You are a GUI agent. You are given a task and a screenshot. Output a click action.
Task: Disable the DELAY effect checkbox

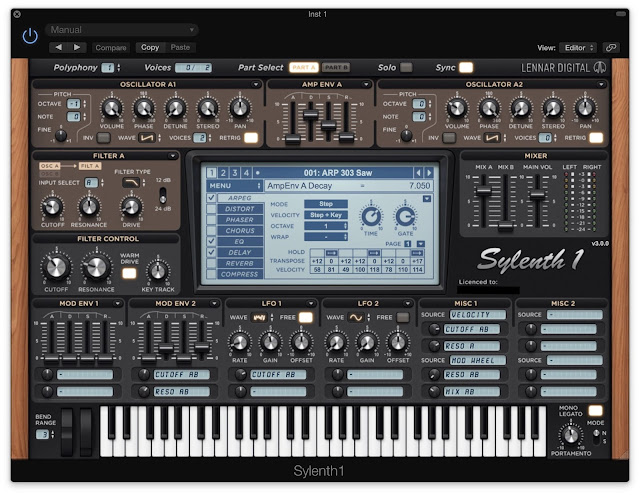(x=211, y=252)
